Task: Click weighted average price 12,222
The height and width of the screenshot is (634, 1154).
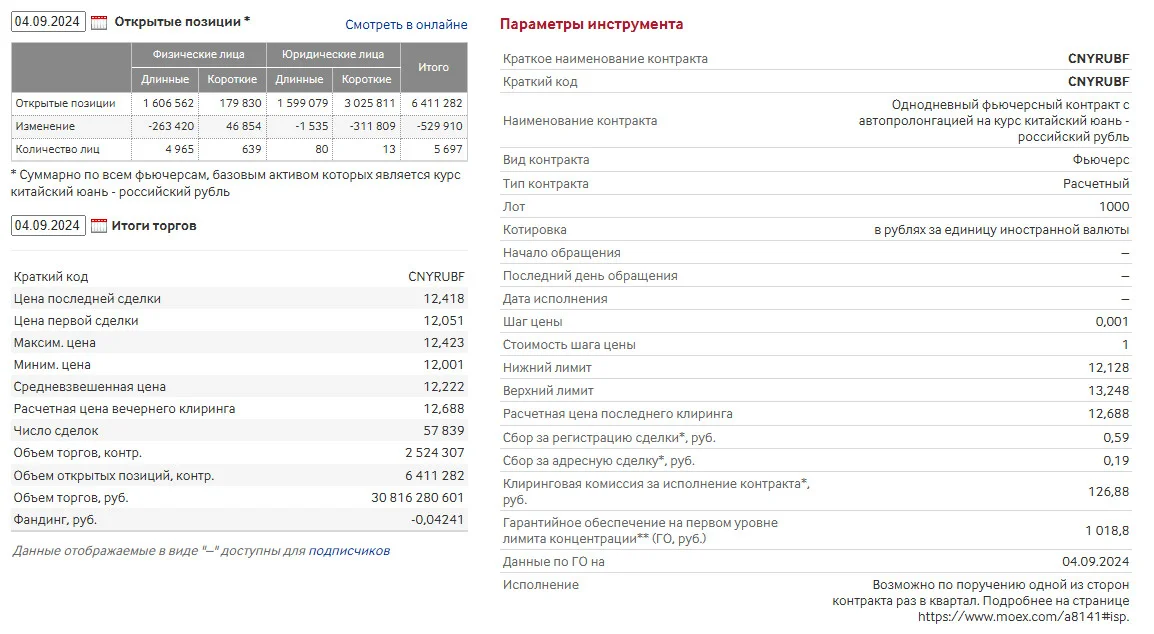Action: pos(444,387)
